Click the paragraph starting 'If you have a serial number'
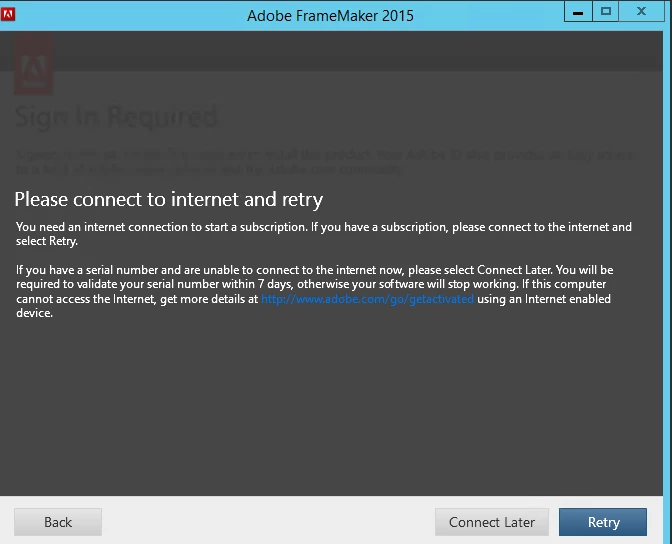Image resolution: width=672 pixels, height=544 pixels. click(x=315, y=291)
